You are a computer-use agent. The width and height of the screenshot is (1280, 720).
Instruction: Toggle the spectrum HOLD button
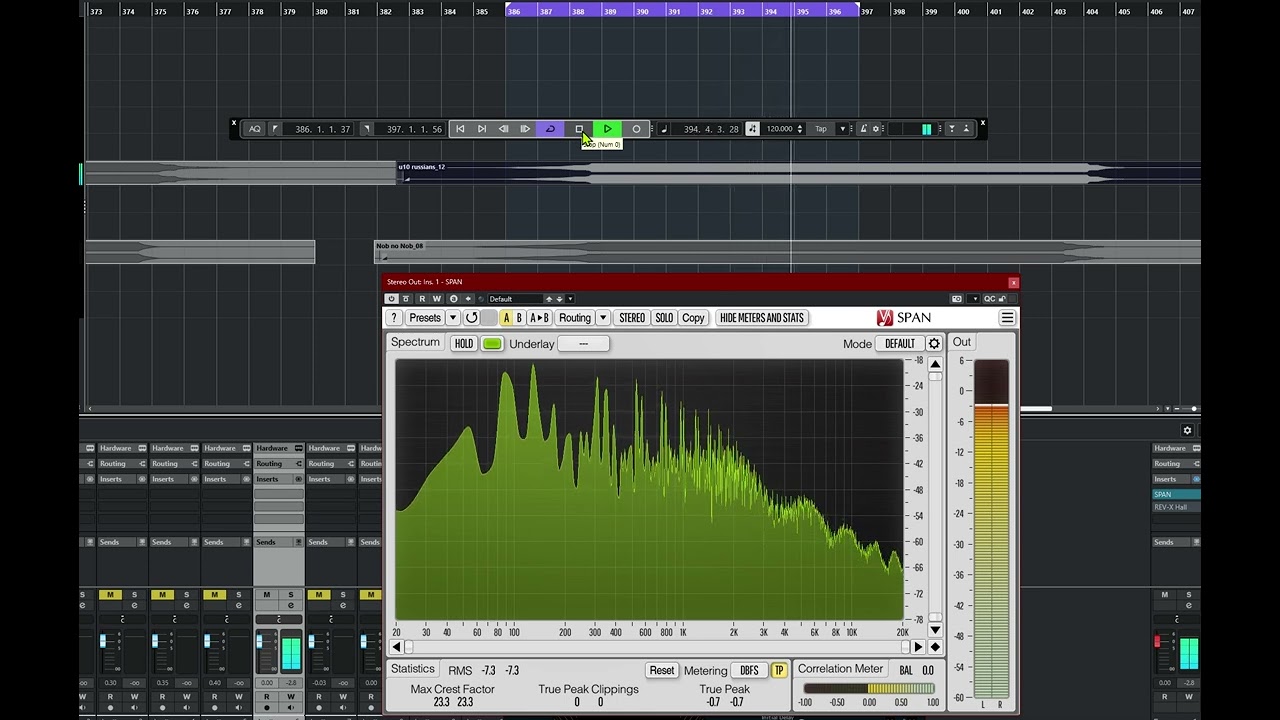click(464, 344)
